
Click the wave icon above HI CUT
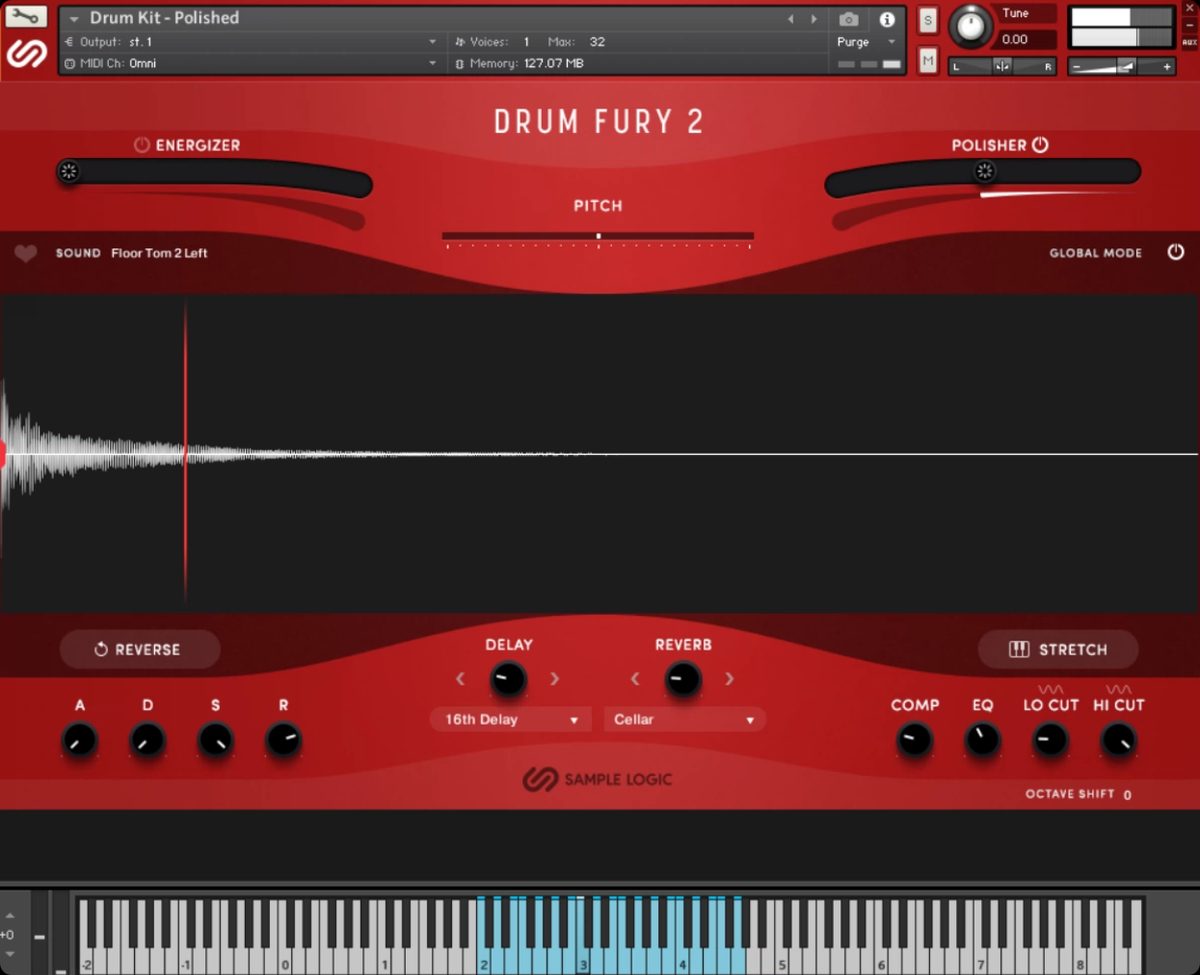tap(1118, 689)
